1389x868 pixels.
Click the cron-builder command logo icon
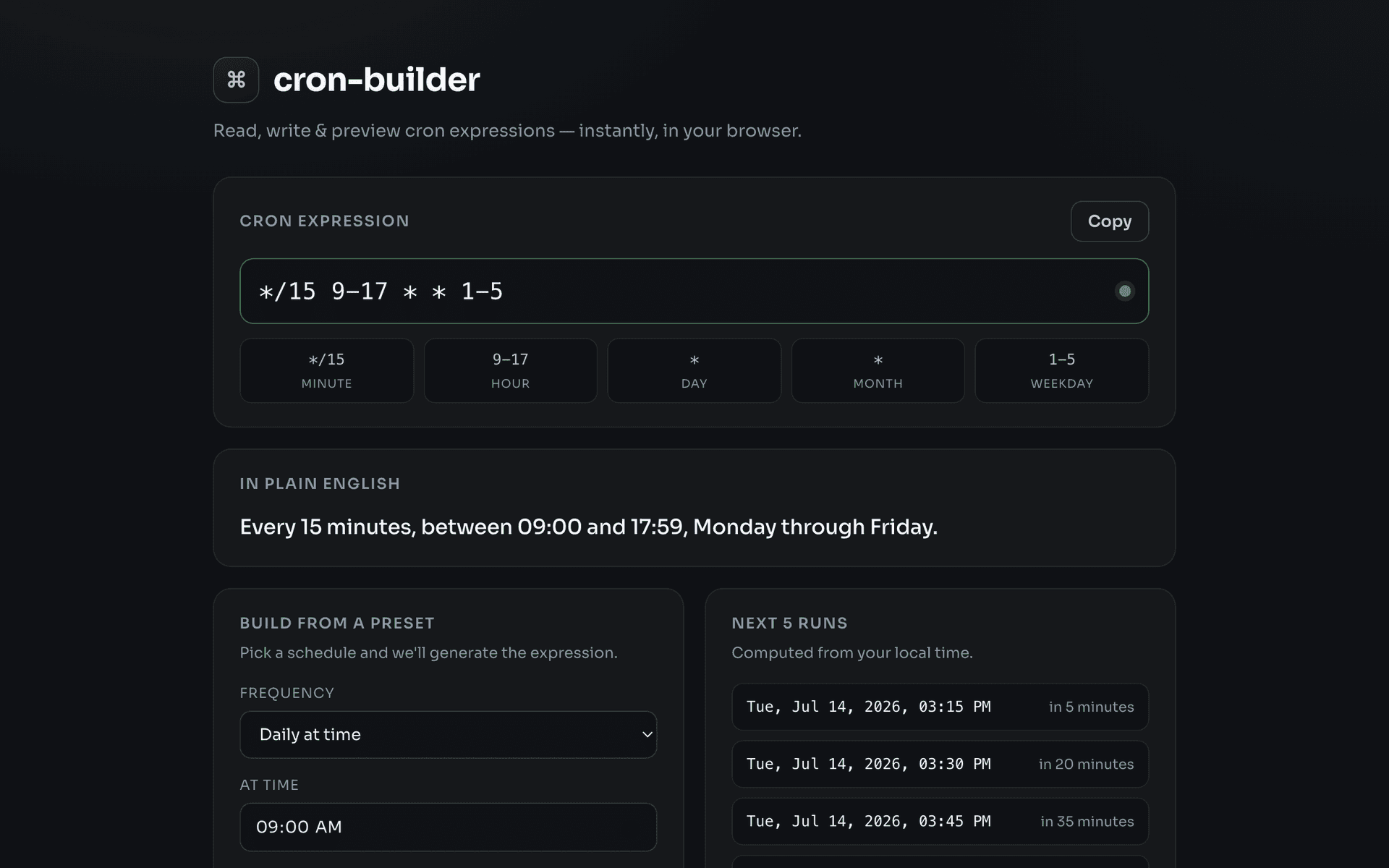tap(236, 80)
